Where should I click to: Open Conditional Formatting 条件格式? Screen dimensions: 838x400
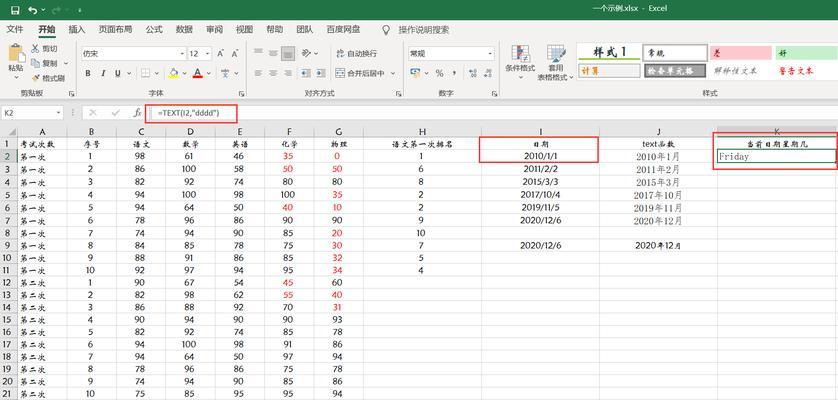point(521,63)
